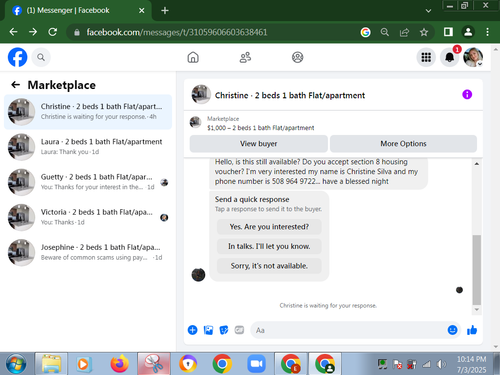
Task: Click the chat header title 'Christine · 2 beds 1 bath Flat/apartment'
Action: coord(290,95)
